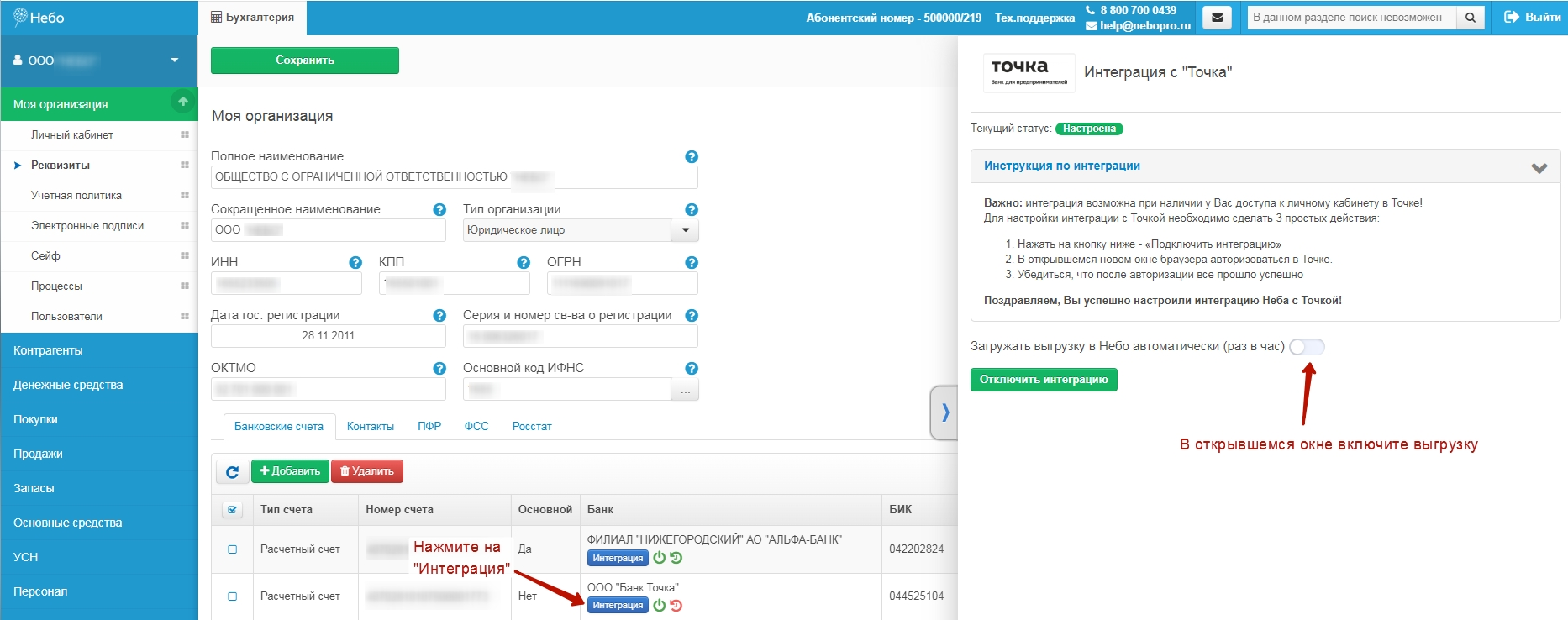This screenshot has width=1568, height=620.
Task: Open help for Серия и номер св-ва
Action: tap(692, 316)
